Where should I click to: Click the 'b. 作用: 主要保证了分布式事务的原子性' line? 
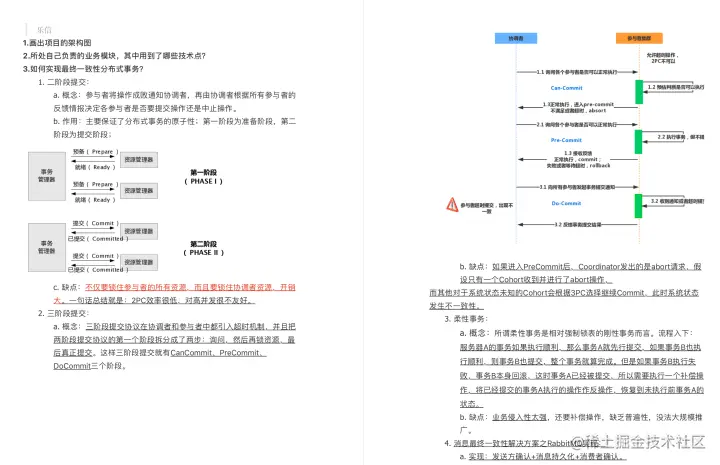[174, 121]
